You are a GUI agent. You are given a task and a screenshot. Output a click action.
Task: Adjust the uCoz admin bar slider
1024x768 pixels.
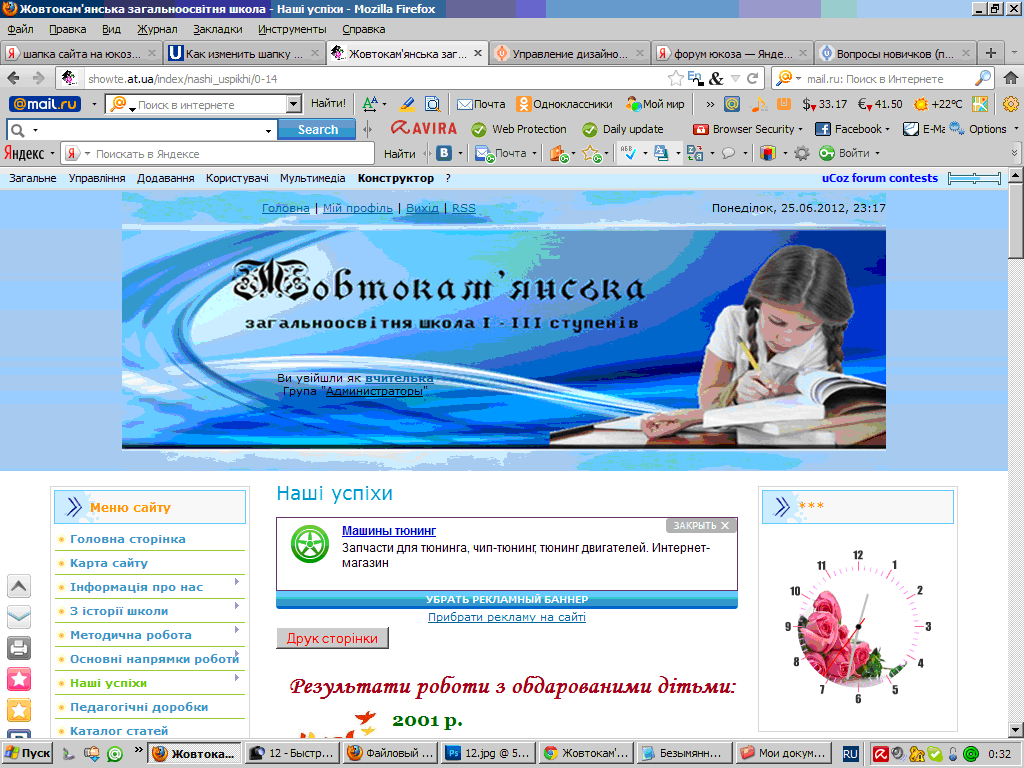coord(974,178)
